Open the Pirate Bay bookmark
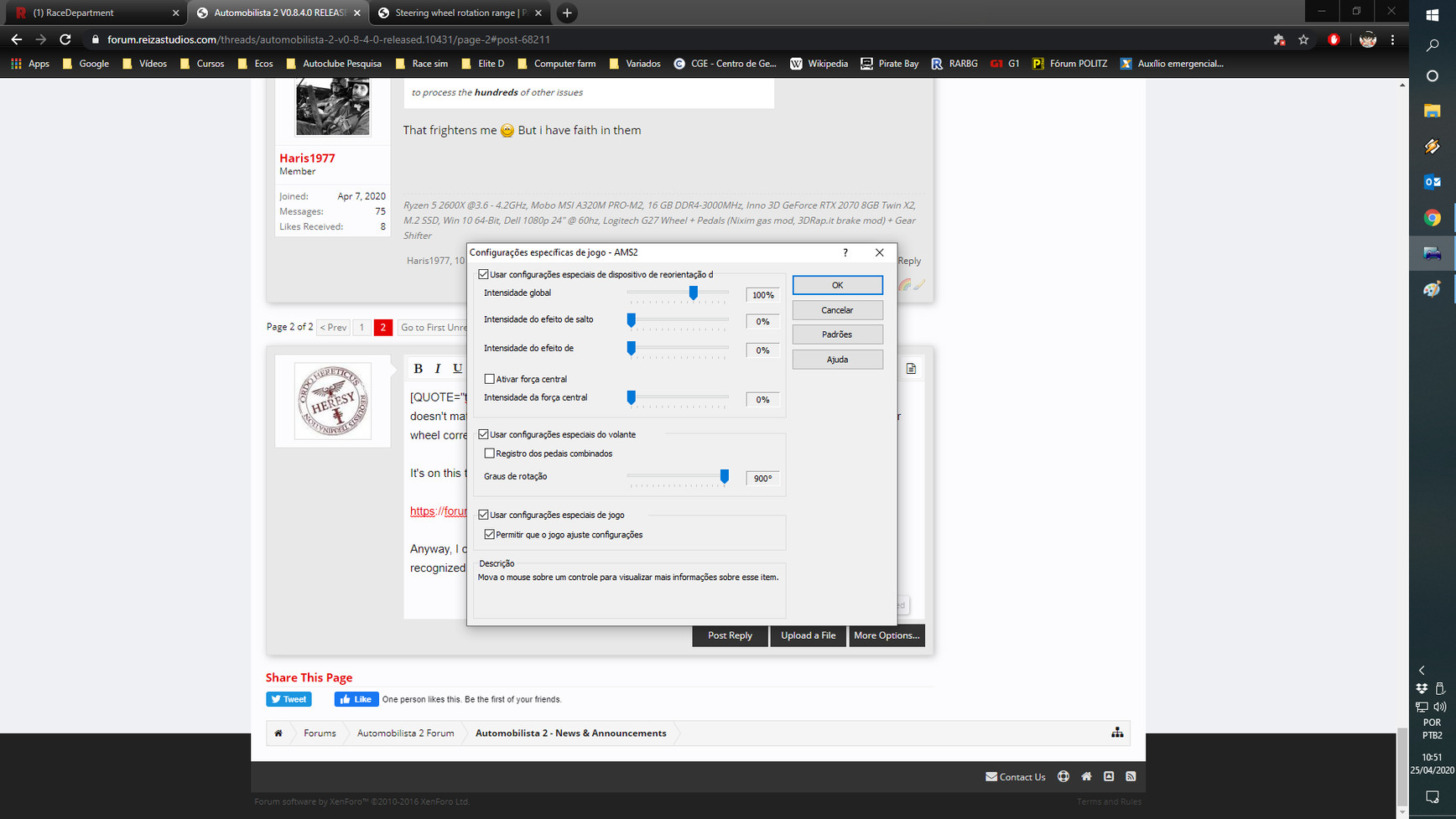1456x819 pixels. (889, 64)
